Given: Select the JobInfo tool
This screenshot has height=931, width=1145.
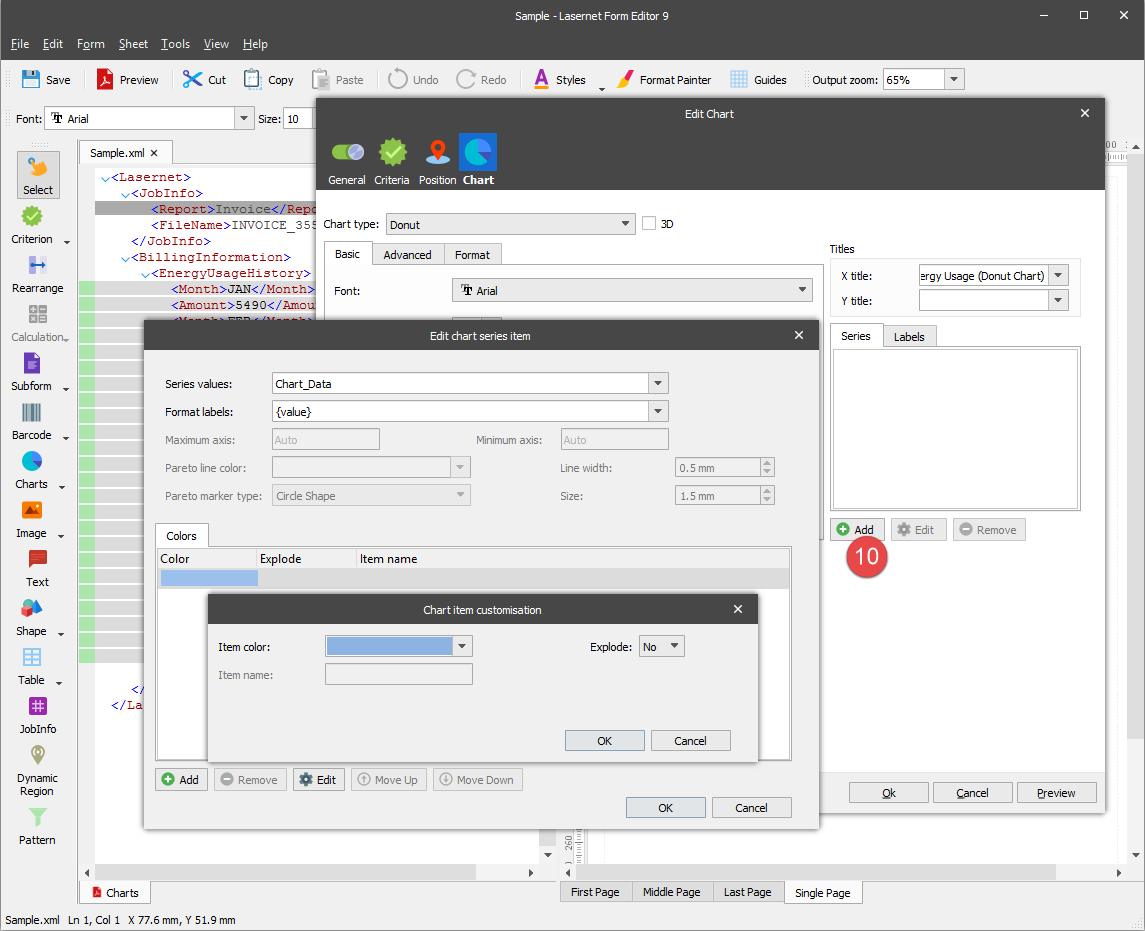Looking at the screenshot, I should click(x=37, y=715).
